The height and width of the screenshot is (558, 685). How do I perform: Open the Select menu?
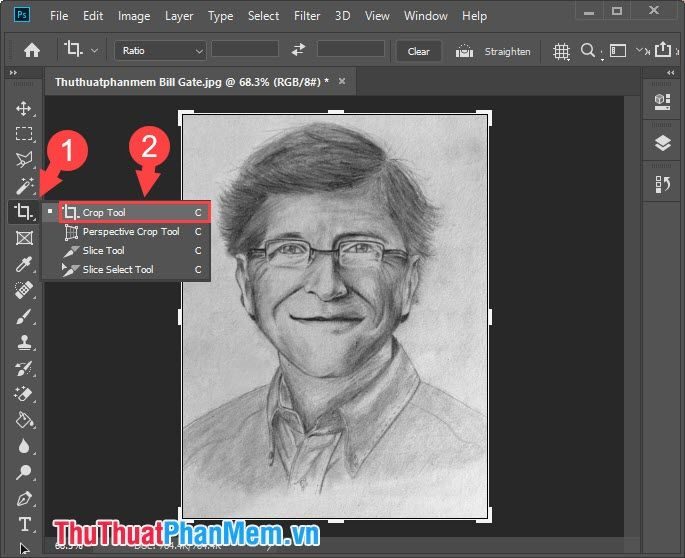click(263, 16)
